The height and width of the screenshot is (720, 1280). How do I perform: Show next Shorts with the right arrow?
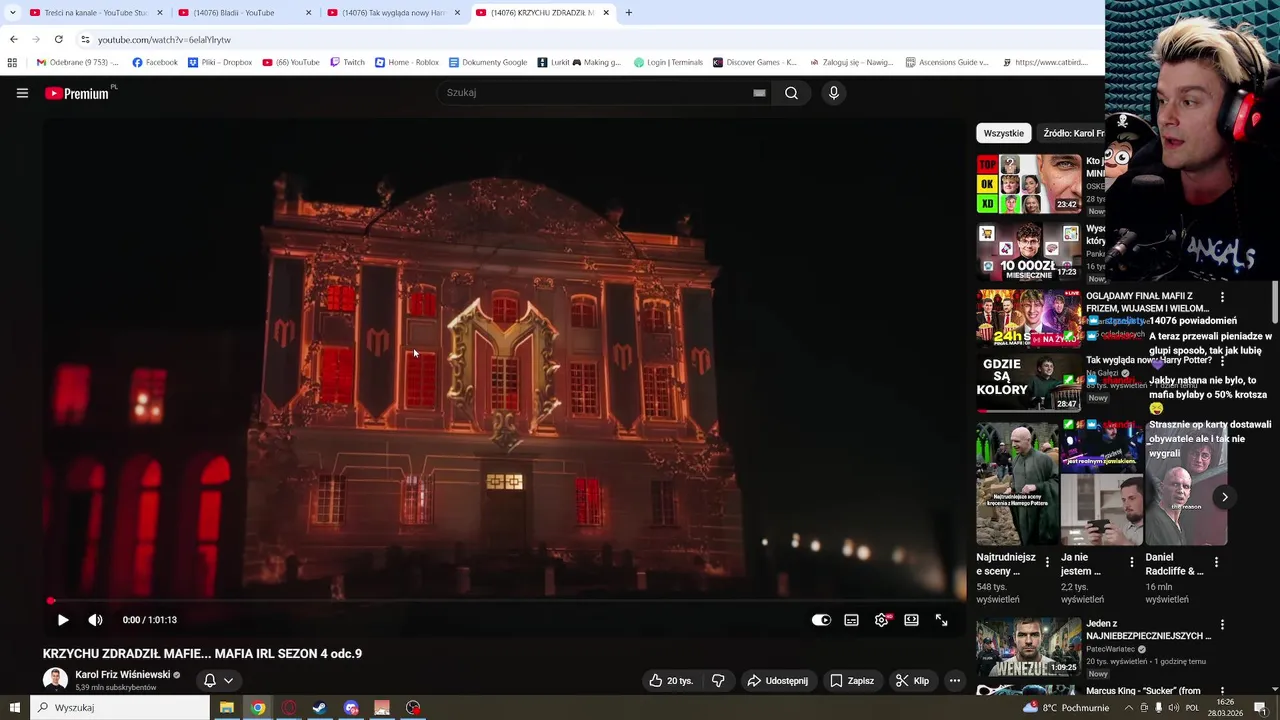point(1224,497)
